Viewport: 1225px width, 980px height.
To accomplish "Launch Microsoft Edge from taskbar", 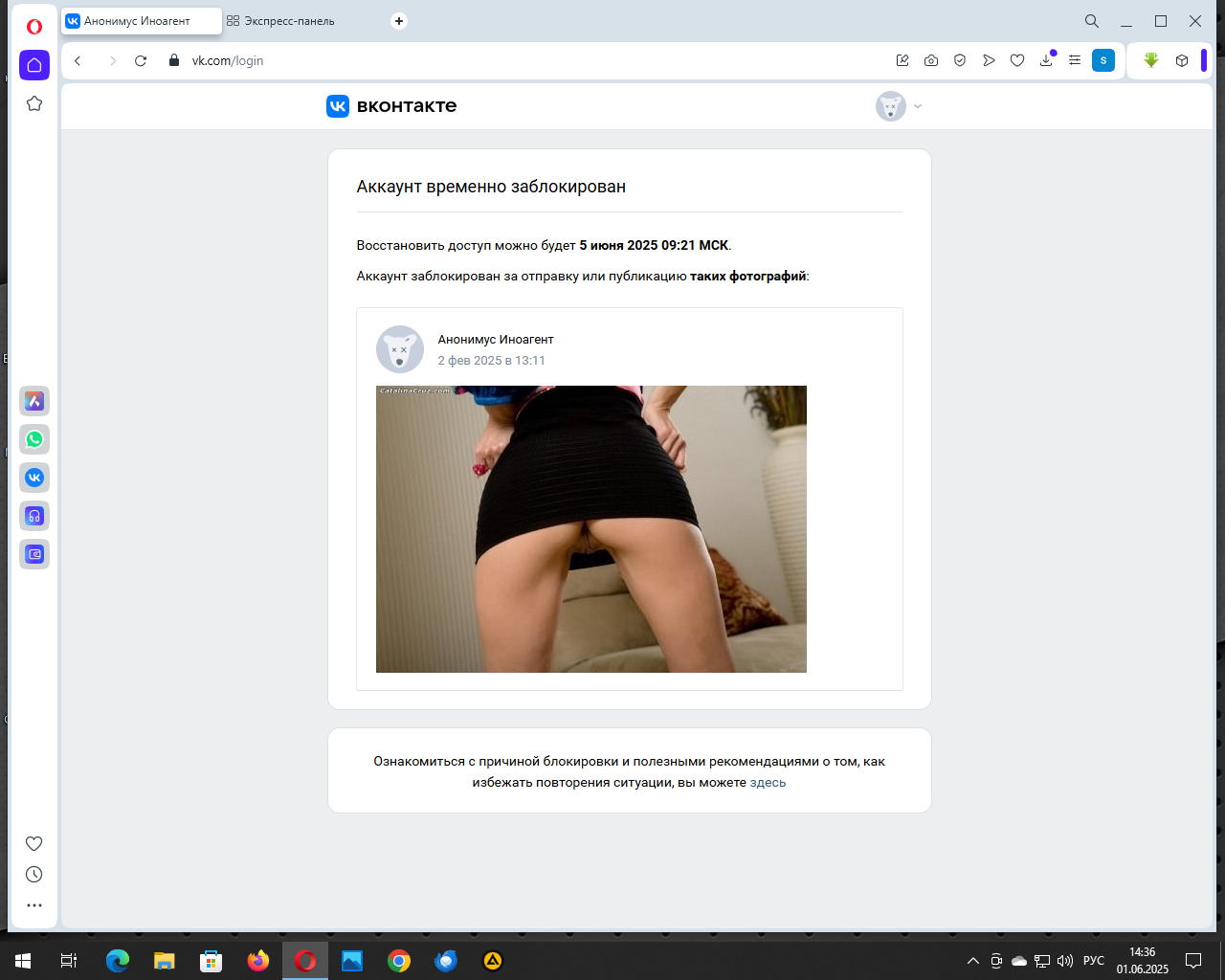I will pos(118,961).
